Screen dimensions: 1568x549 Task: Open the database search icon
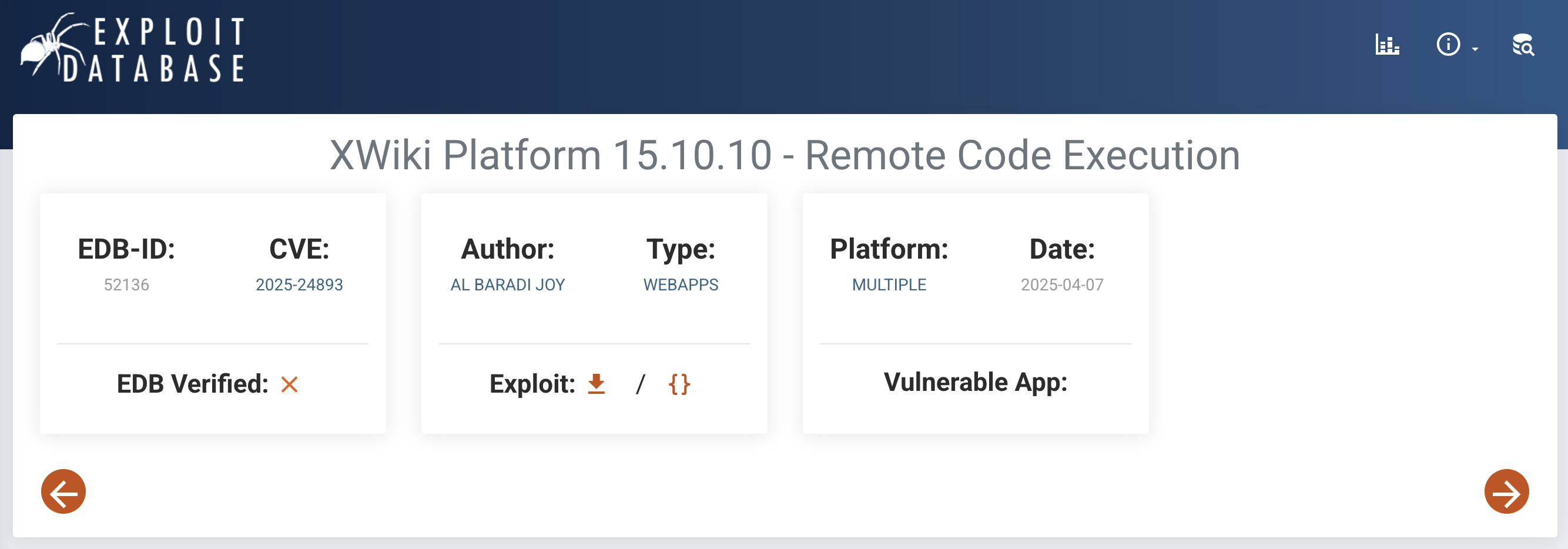pos(1522,45)
